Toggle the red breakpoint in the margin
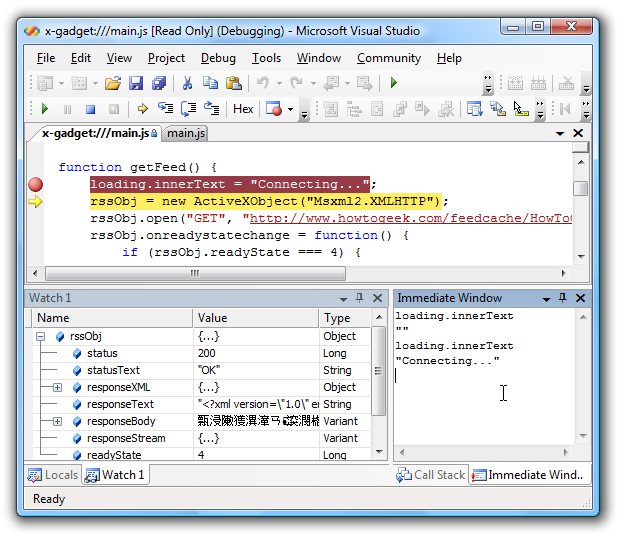The width and height of the screenshot is (618, 534). (35, 184)
